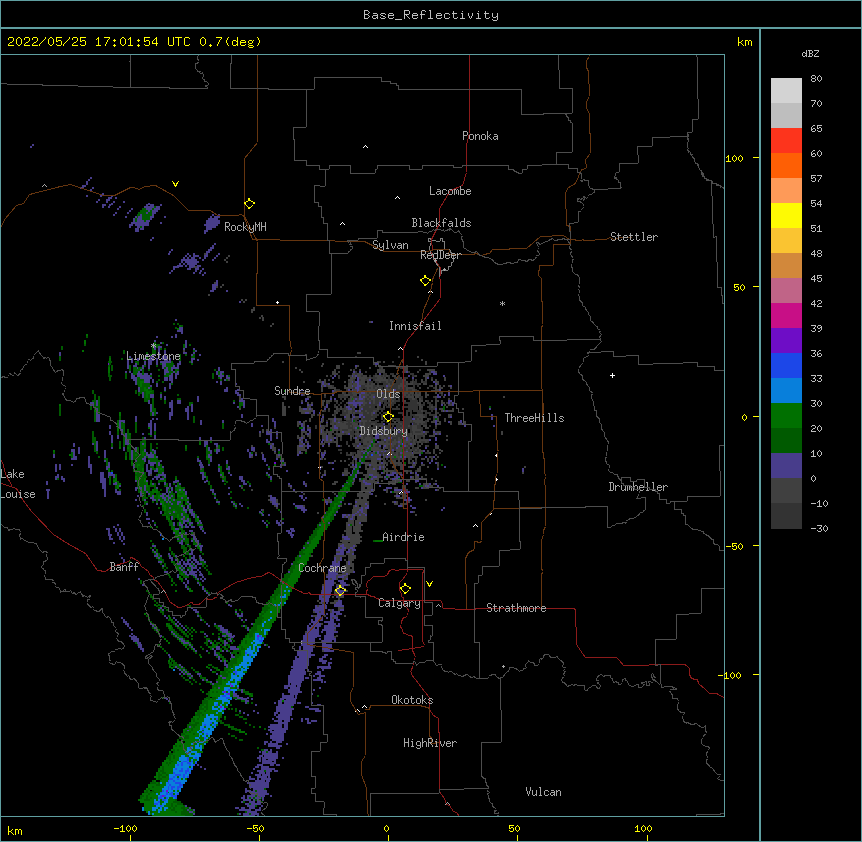Image resolution: width=862 pixels, height=842 pixels.
Task: Click the Innisfail city label
Action: 415,326
